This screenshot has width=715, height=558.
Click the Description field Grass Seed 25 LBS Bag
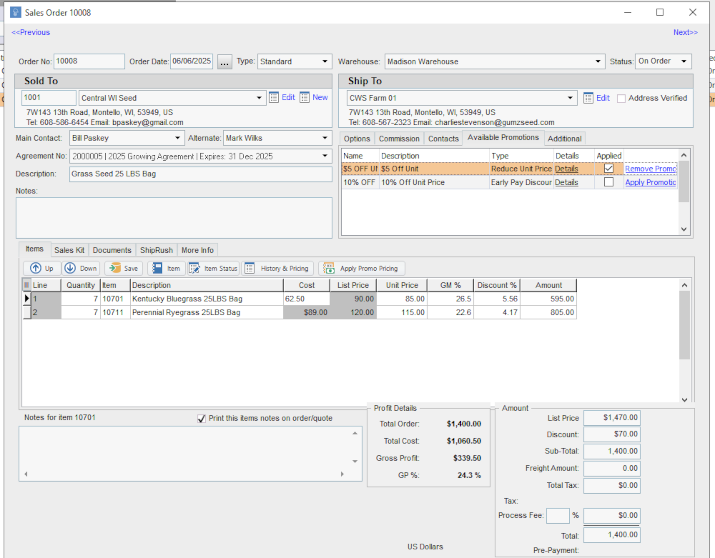tap(201, 174)
